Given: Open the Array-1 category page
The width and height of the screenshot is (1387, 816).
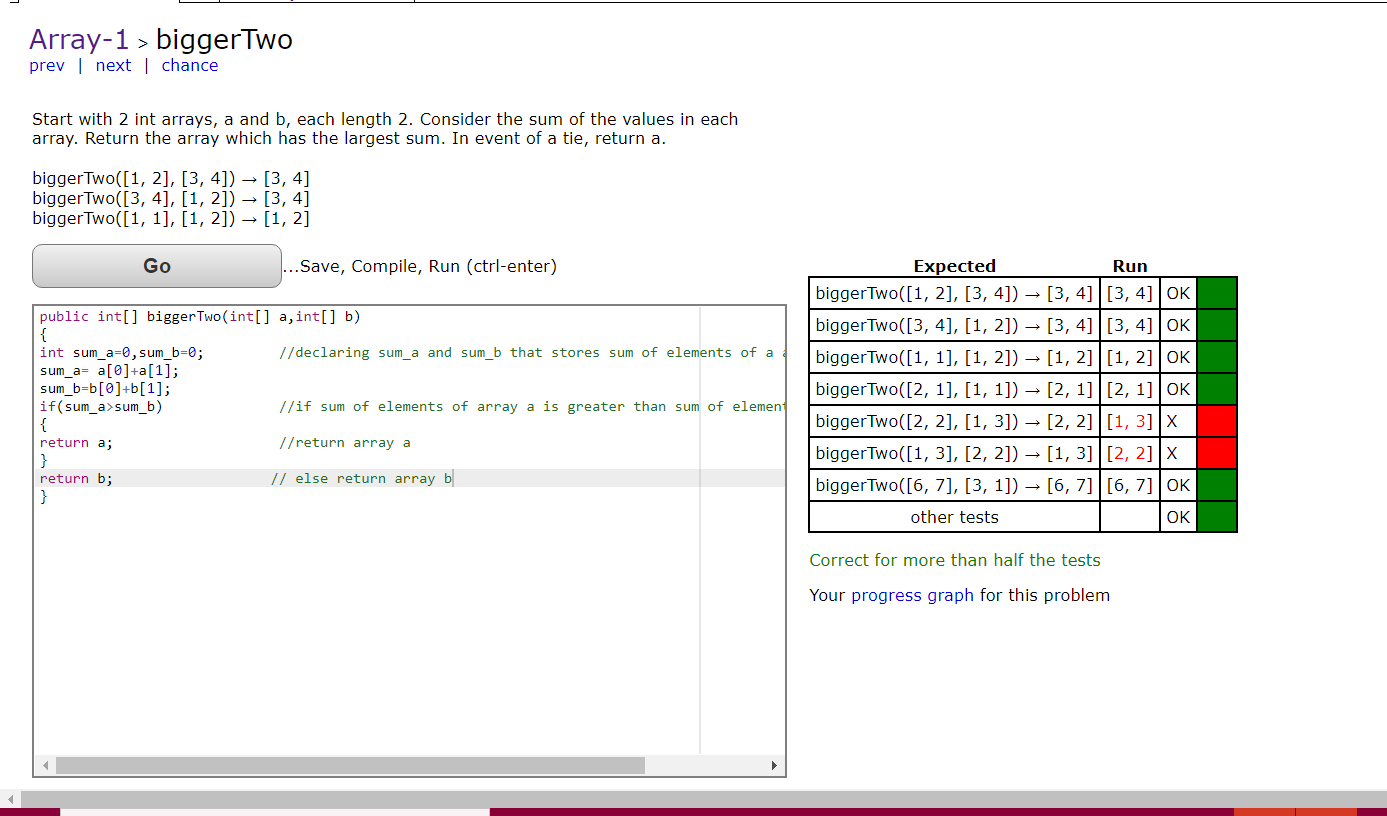Looking at the screenshot, I should [79, 39].
